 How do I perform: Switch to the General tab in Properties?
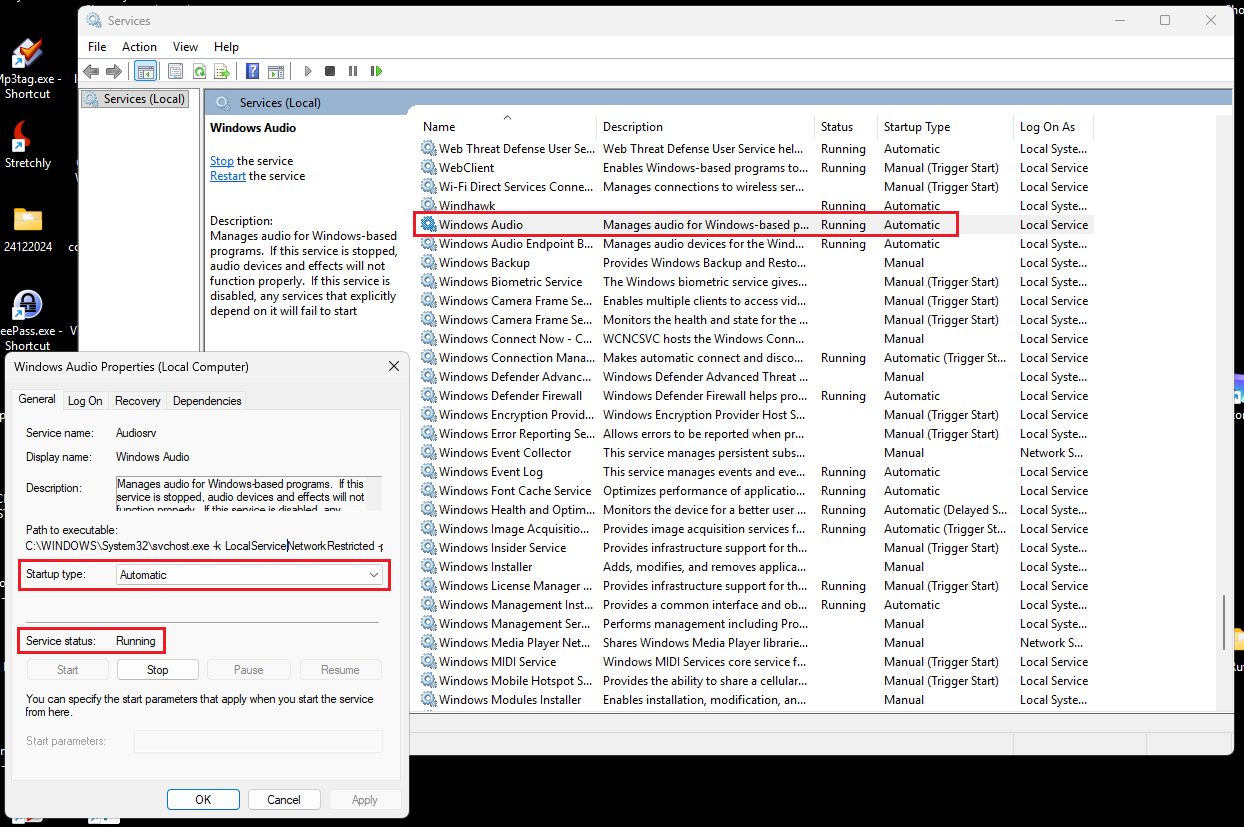(x=37, y=399)
